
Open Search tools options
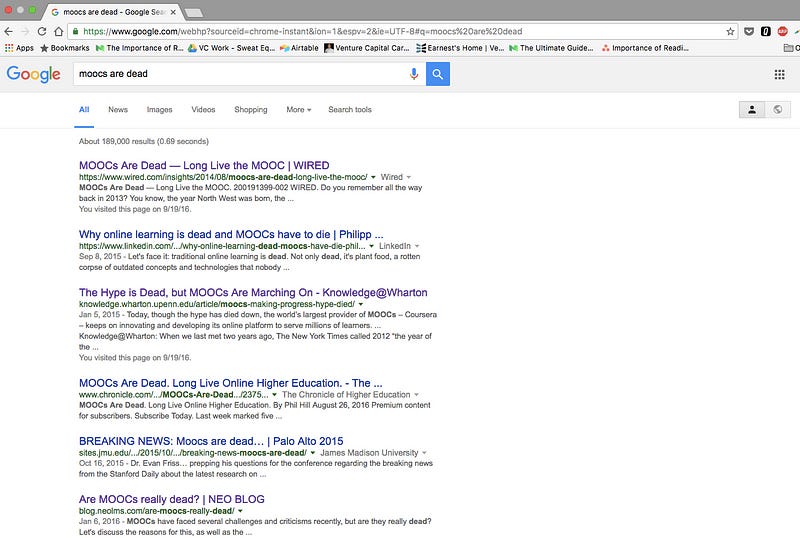350,110
